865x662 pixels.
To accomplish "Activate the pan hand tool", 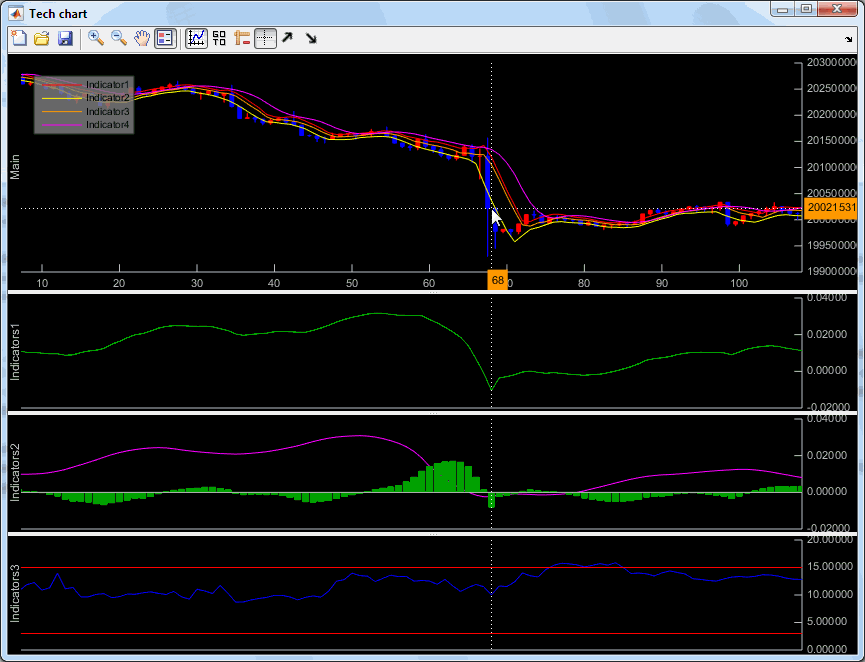I will click(x=142, y=38).
